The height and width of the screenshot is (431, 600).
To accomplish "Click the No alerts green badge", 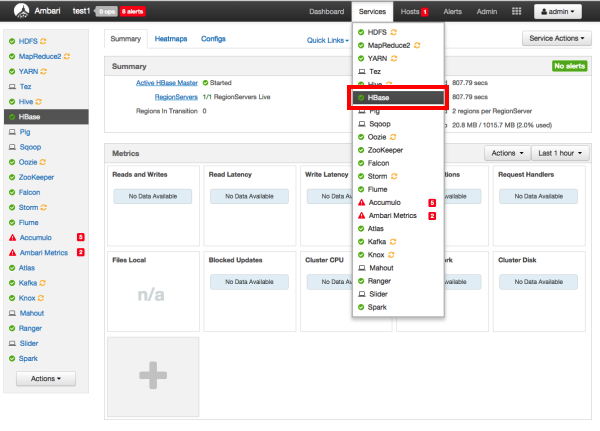I will pos(569,66).
